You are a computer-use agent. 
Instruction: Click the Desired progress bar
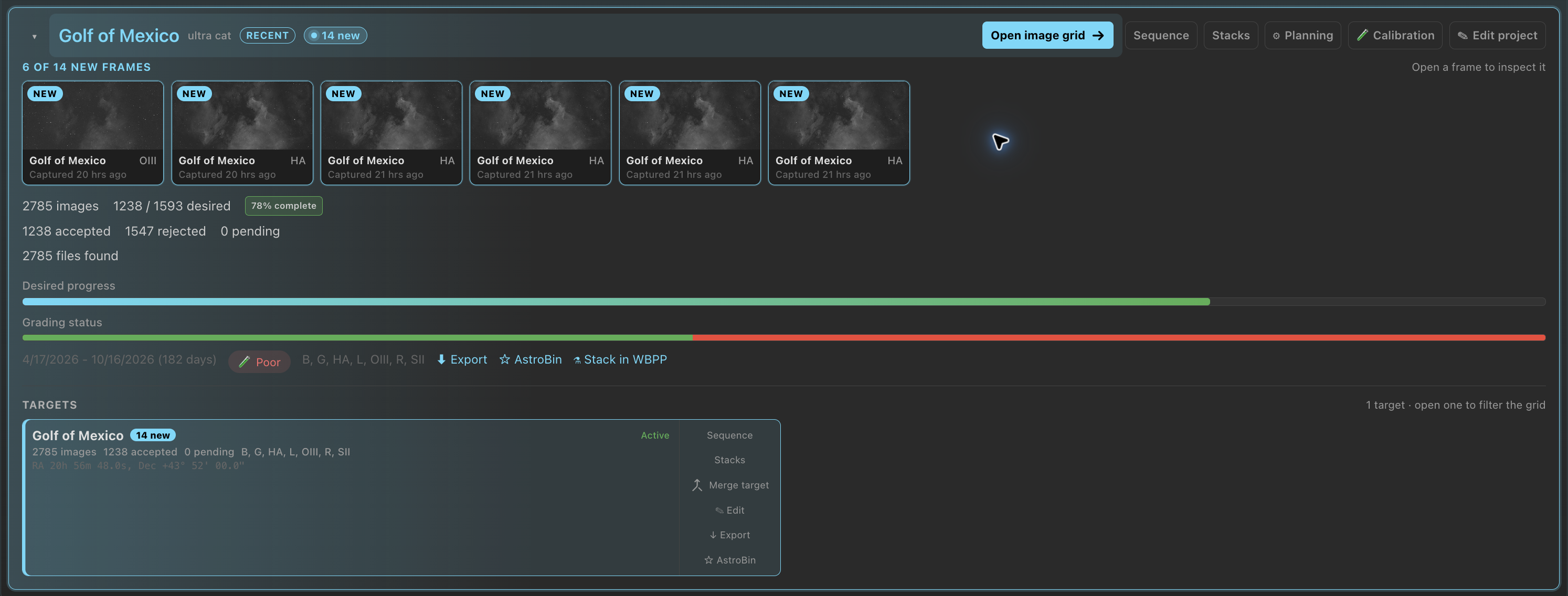783,301
